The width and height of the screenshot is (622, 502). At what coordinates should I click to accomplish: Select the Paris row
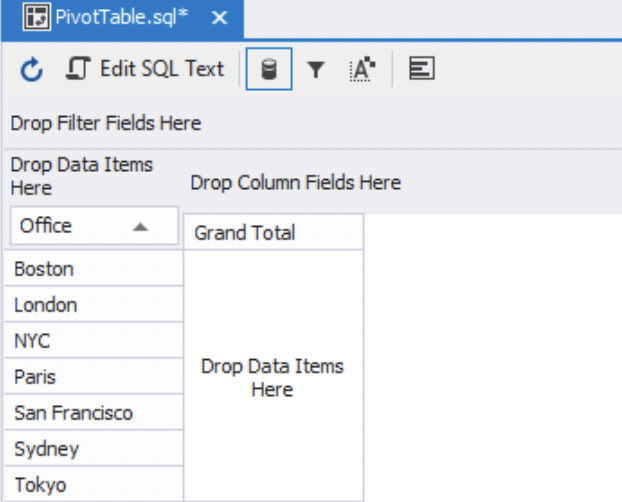coord(92,377)
